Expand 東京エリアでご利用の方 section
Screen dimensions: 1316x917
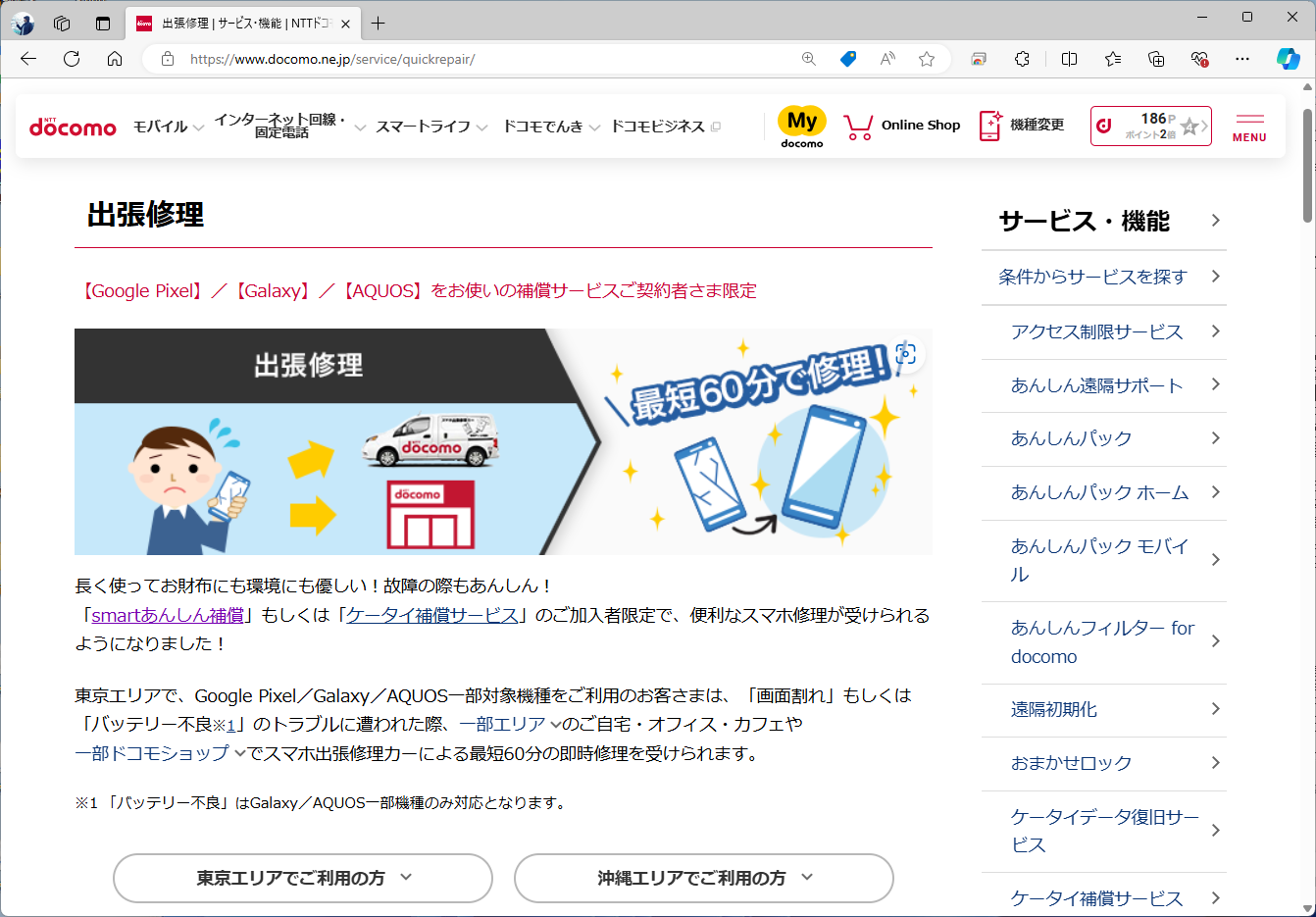[x=303, y=878]
